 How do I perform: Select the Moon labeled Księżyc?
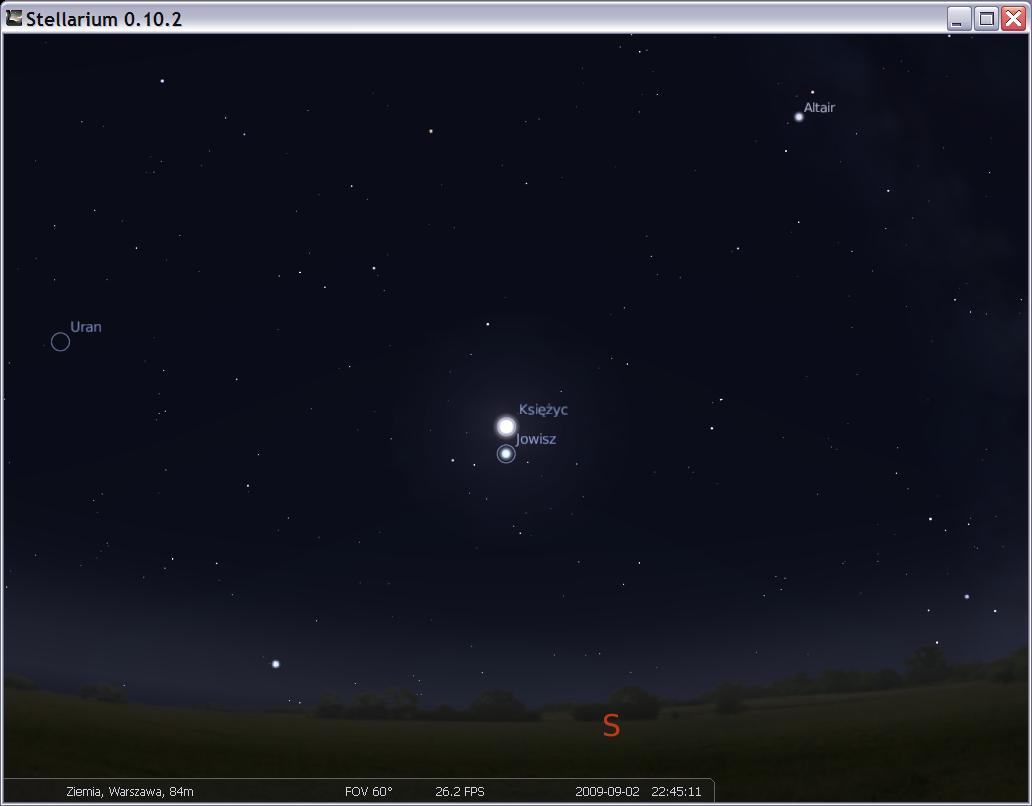click(506, 426)
